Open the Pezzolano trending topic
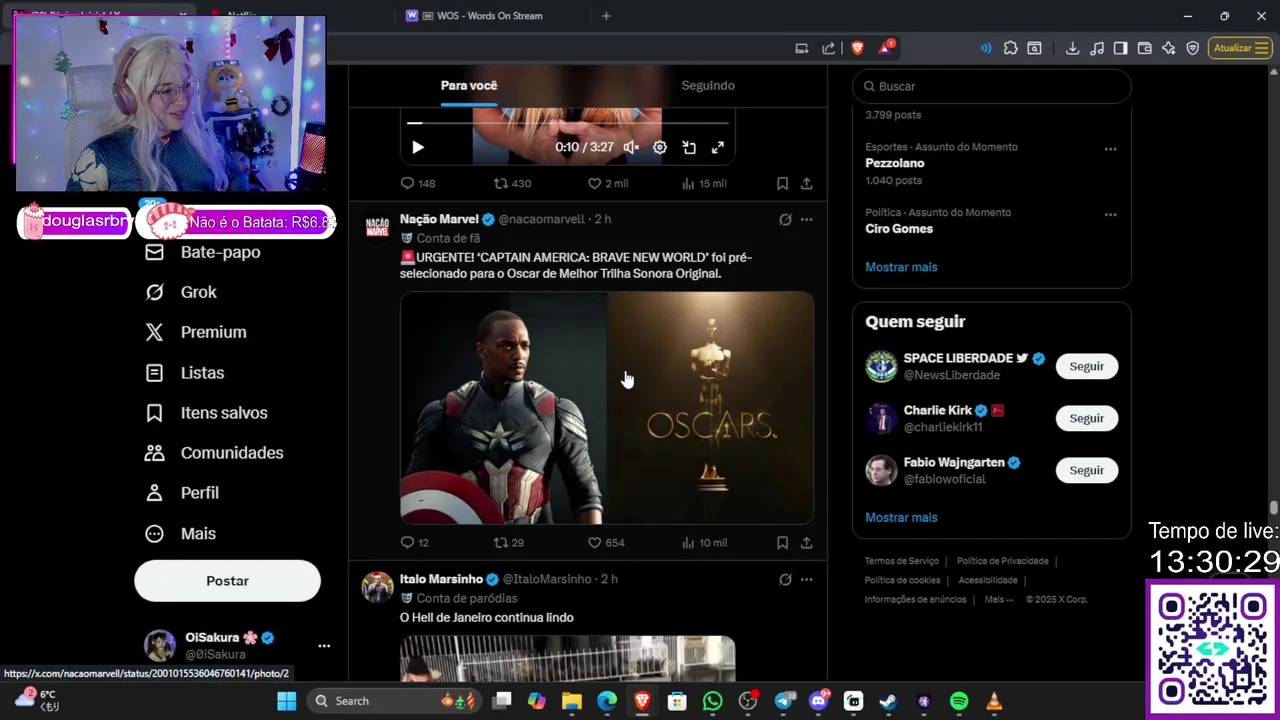 (x=992, y=163)
